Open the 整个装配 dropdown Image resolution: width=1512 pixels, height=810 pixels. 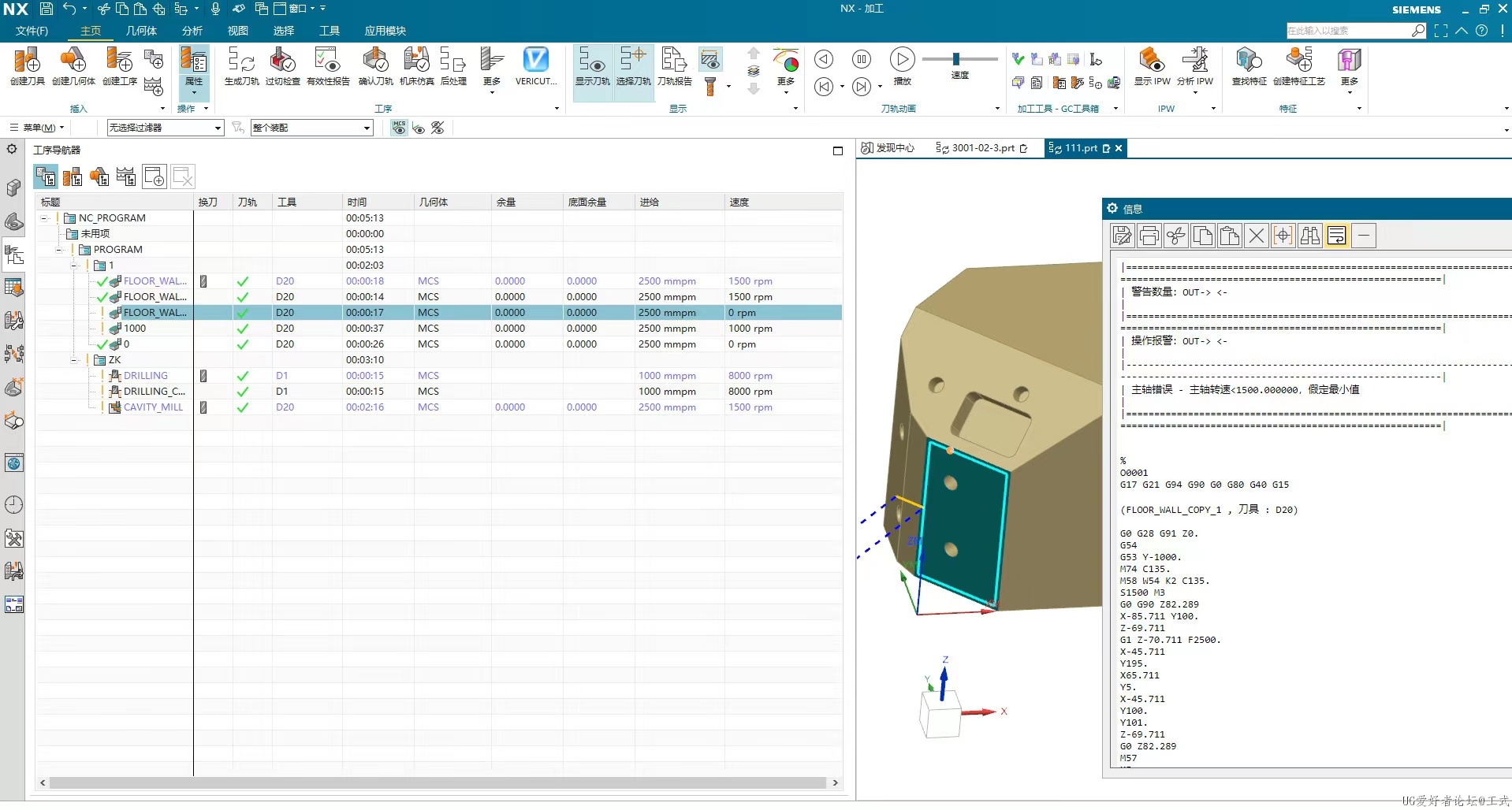311,128
